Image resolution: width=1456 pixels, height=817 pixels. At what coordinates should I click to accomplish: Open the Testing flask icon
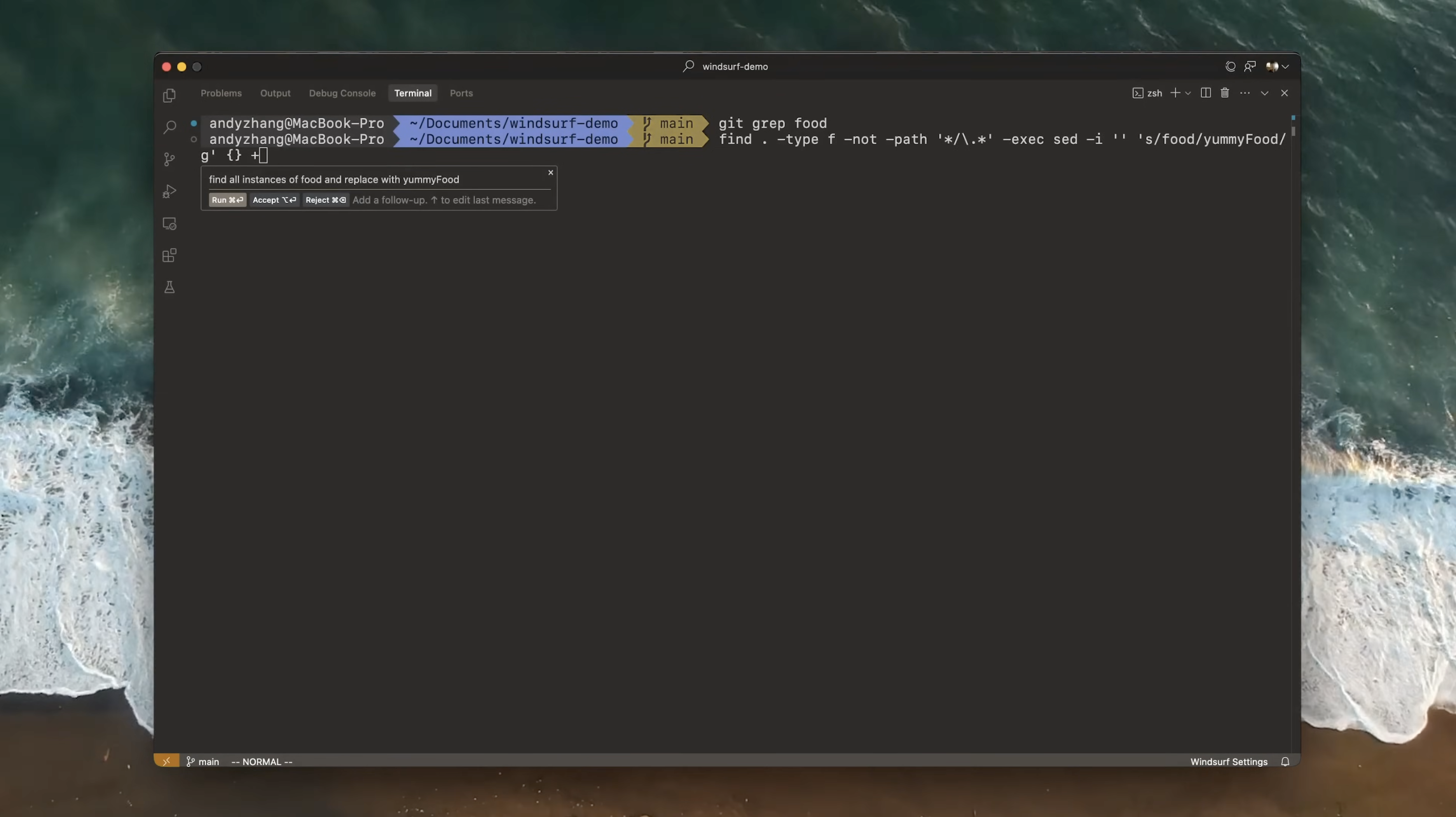tap(169, 287)
